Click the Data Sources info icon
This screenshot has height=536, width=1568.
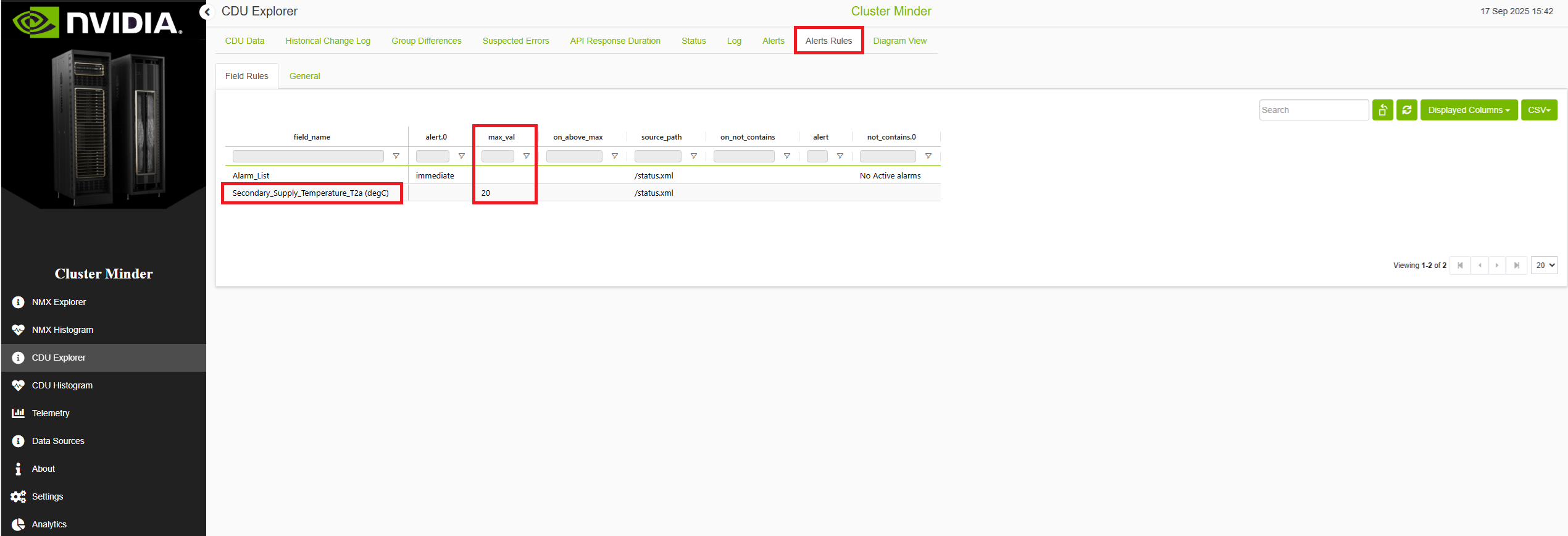[18, 441]
